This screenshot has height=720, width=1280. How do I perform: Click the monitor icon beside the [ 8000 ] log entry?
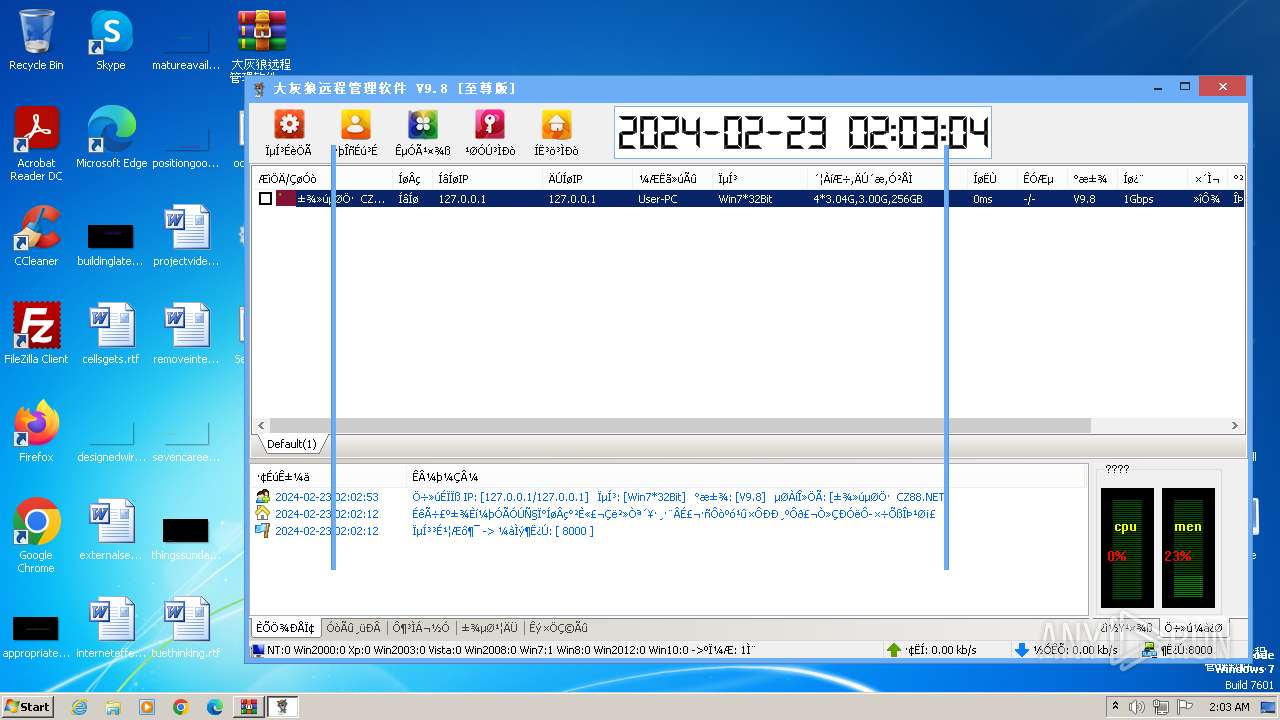tap(263, 531)
